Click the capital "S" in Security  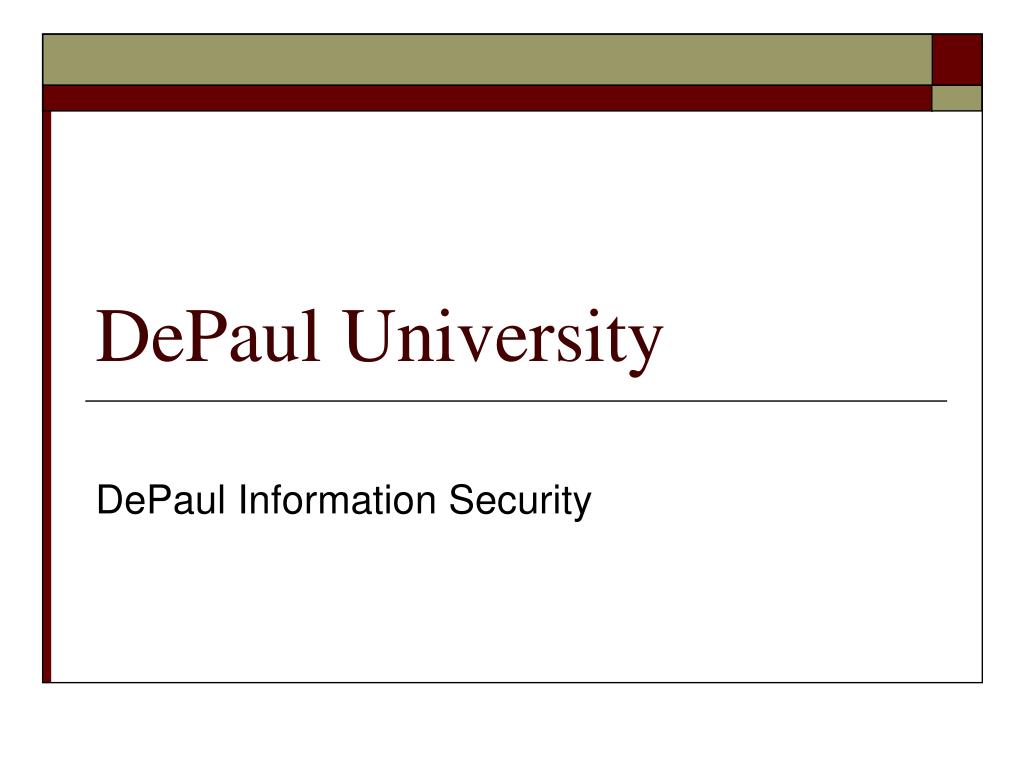(461, 500)
